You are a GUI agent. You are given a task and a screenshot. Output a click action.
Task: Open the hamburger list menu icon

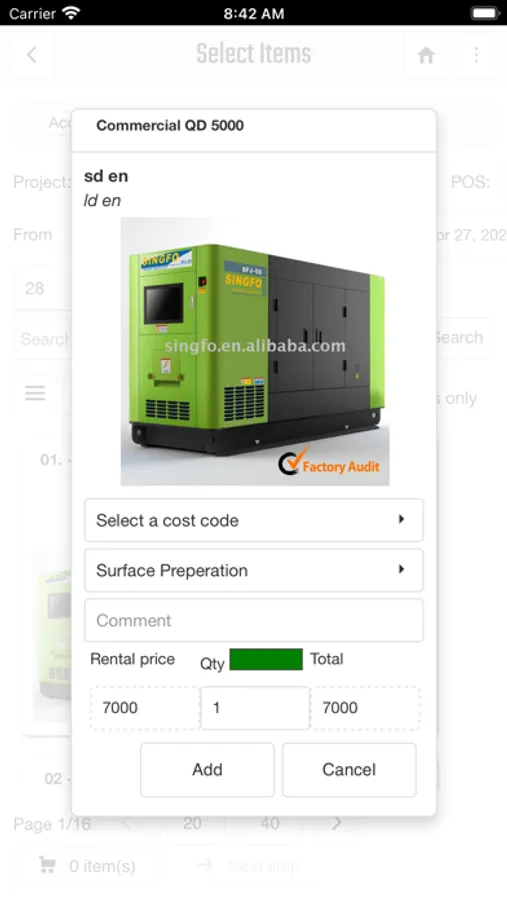point(35,393)
